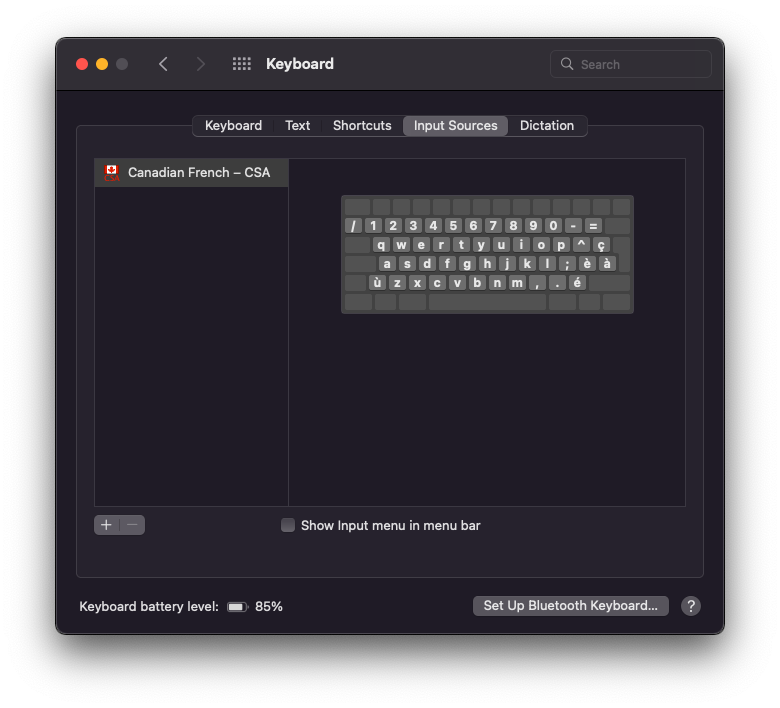This screenshot has height=708, width=780.
Task: Switch to the Text tab
Action: click(297, 125)
